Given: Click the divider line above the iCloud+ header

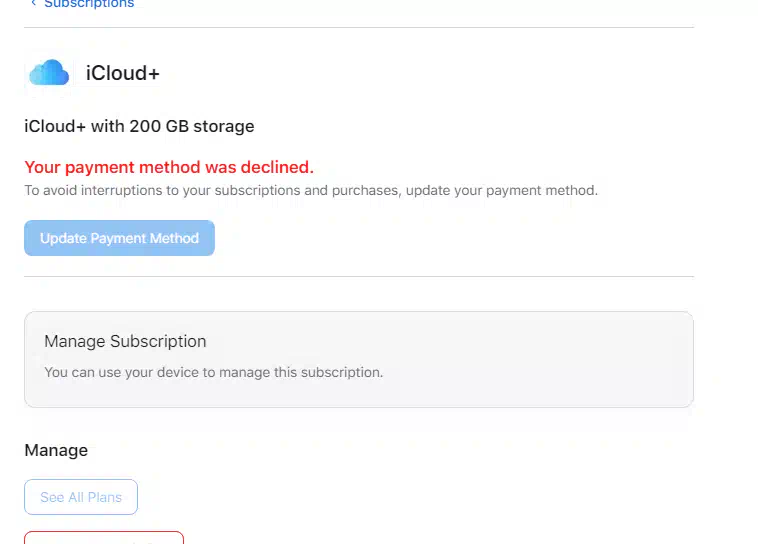Looking at the screenshot, I should [x=359, y=28].
